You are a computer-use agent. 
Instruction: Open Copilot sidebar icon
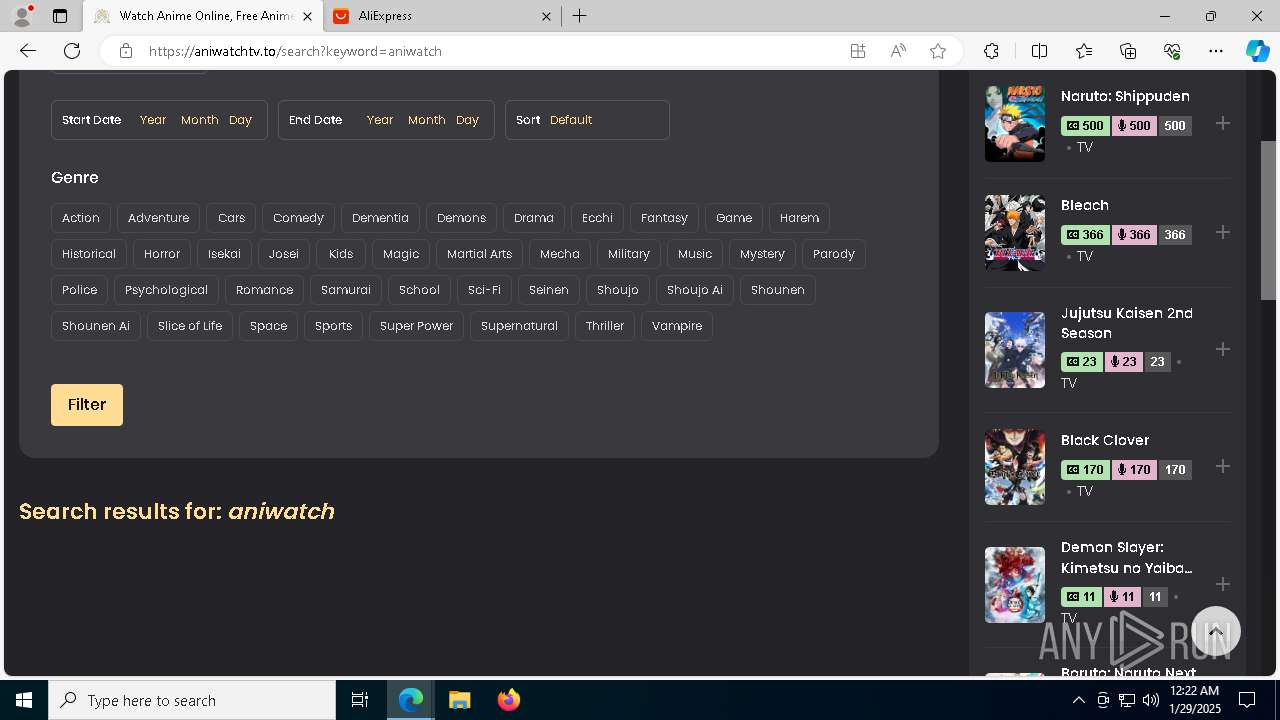(1257, 51)
